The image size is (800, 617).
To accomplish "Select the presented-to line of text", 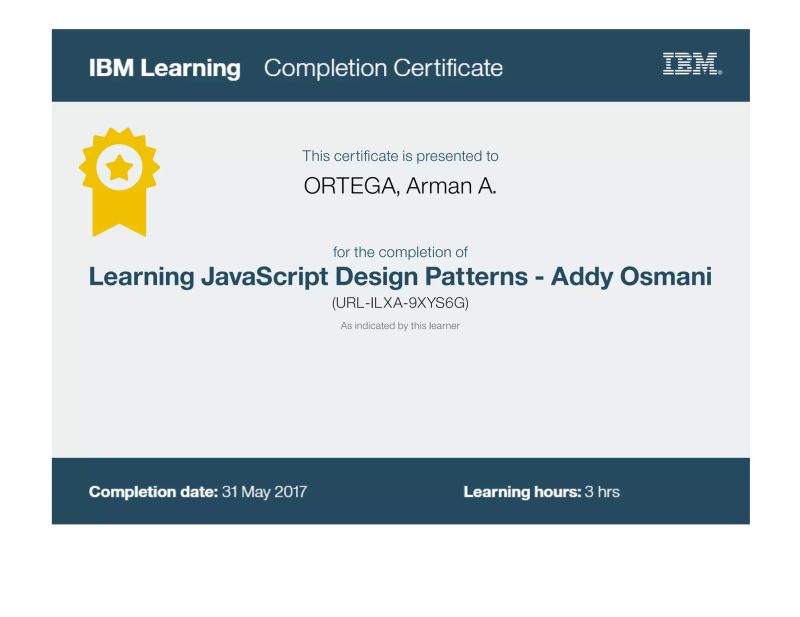I will point(400,155).
